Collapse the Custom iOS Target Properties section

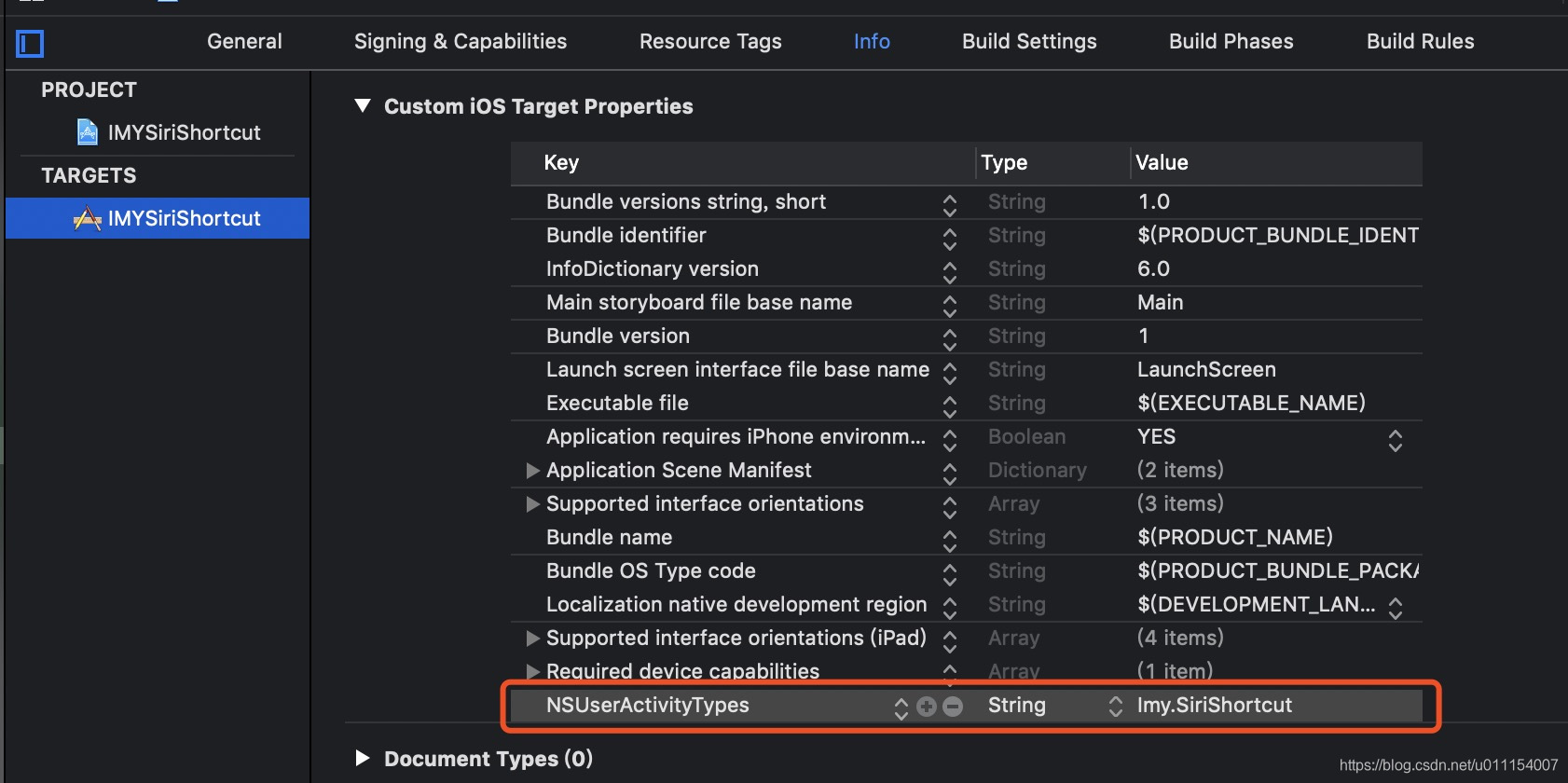point(364,106)
